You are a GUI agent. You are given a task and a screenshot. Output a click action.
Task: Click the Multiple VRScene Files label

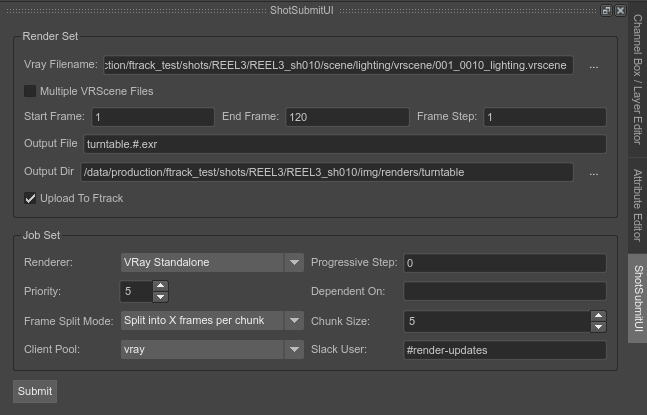coord(97,91)
